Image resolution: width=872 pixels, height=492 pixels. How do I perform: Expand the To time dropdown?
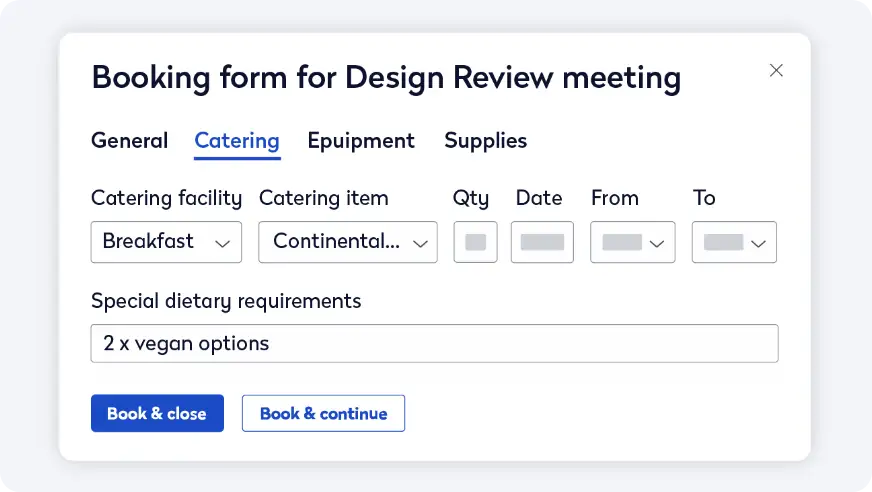click(x=734, y=242)
